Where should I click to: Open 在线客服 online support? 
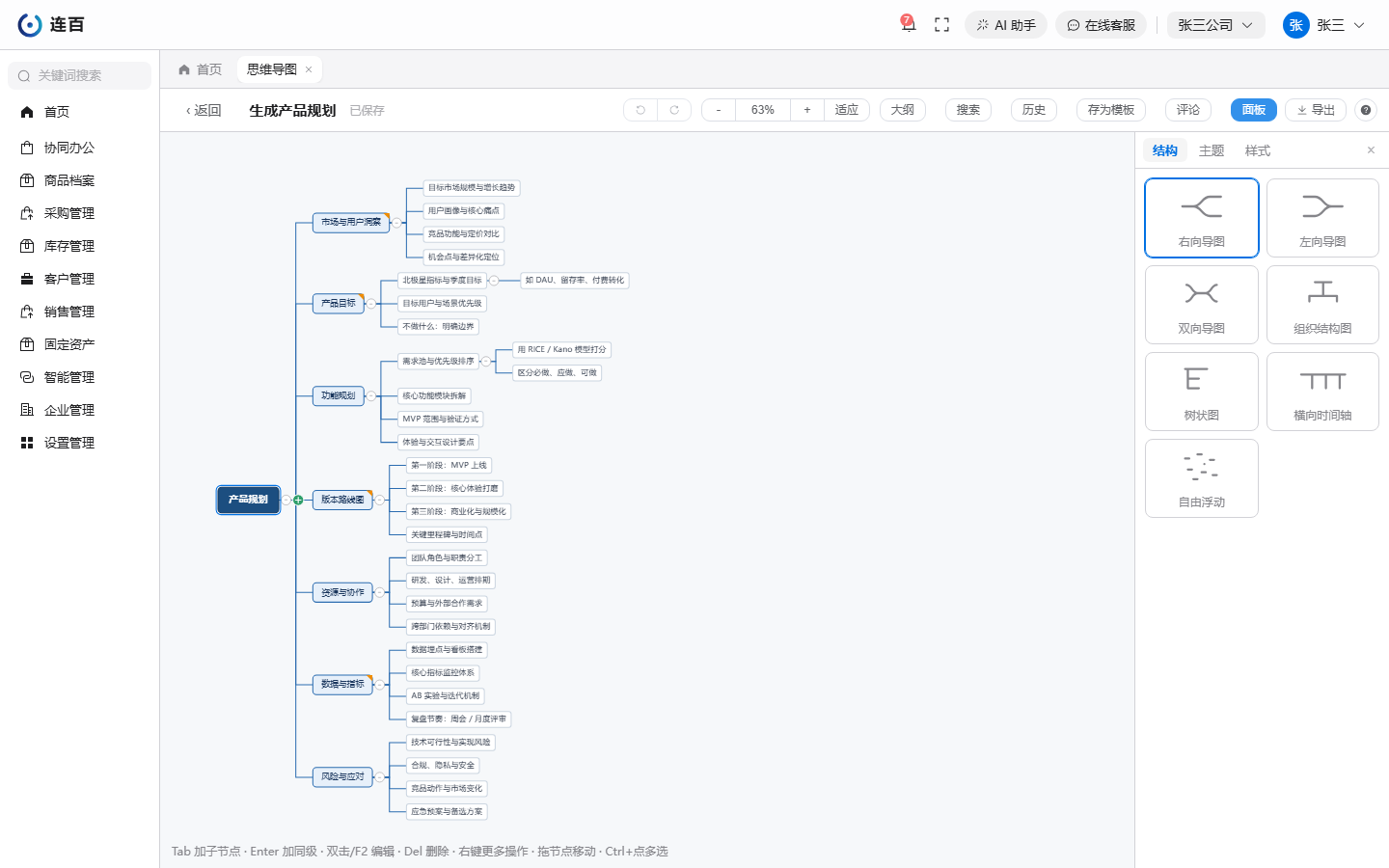tap(1101, 25)
